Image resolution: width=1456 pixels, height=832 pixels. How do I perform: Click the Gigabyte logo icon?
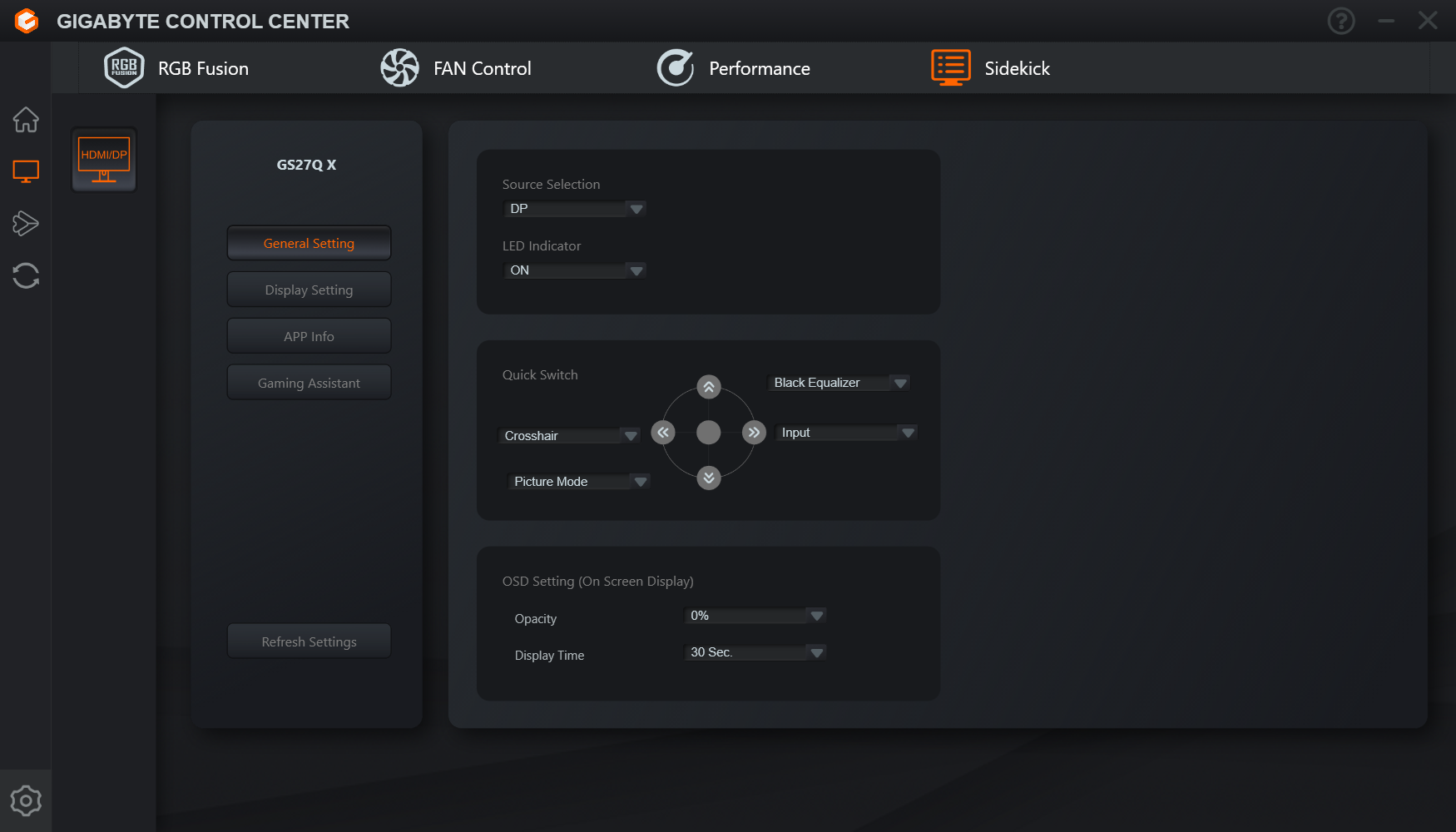[x=27, y=21]
